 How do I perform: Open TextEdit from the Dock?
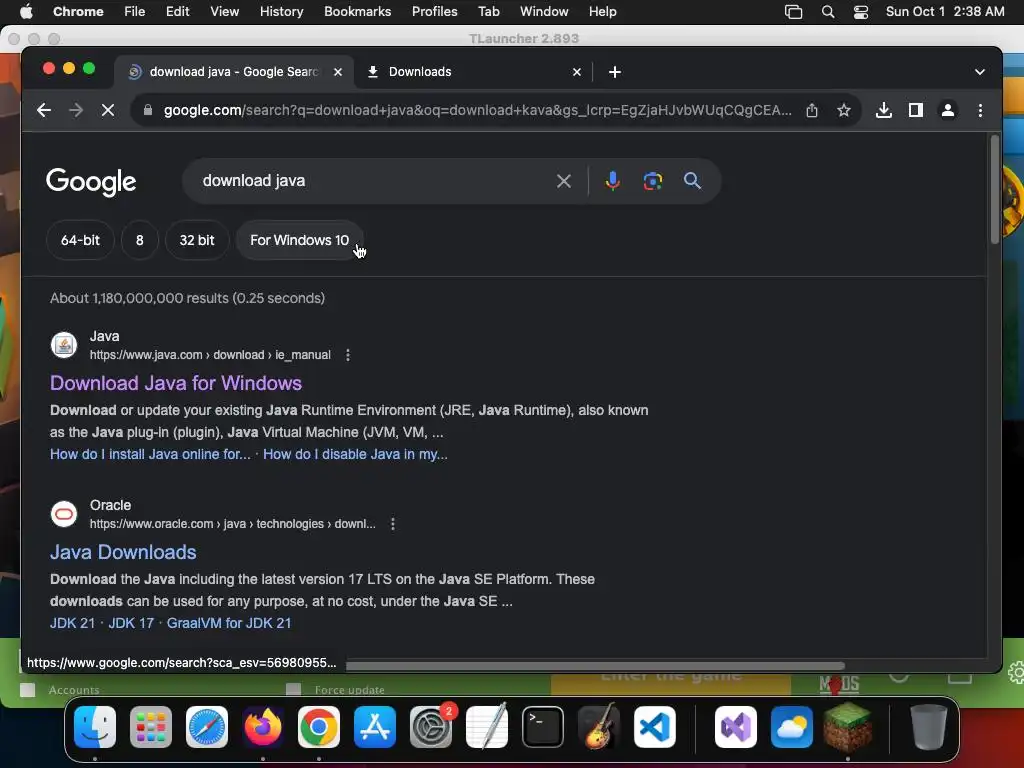[x=487, y=727]
